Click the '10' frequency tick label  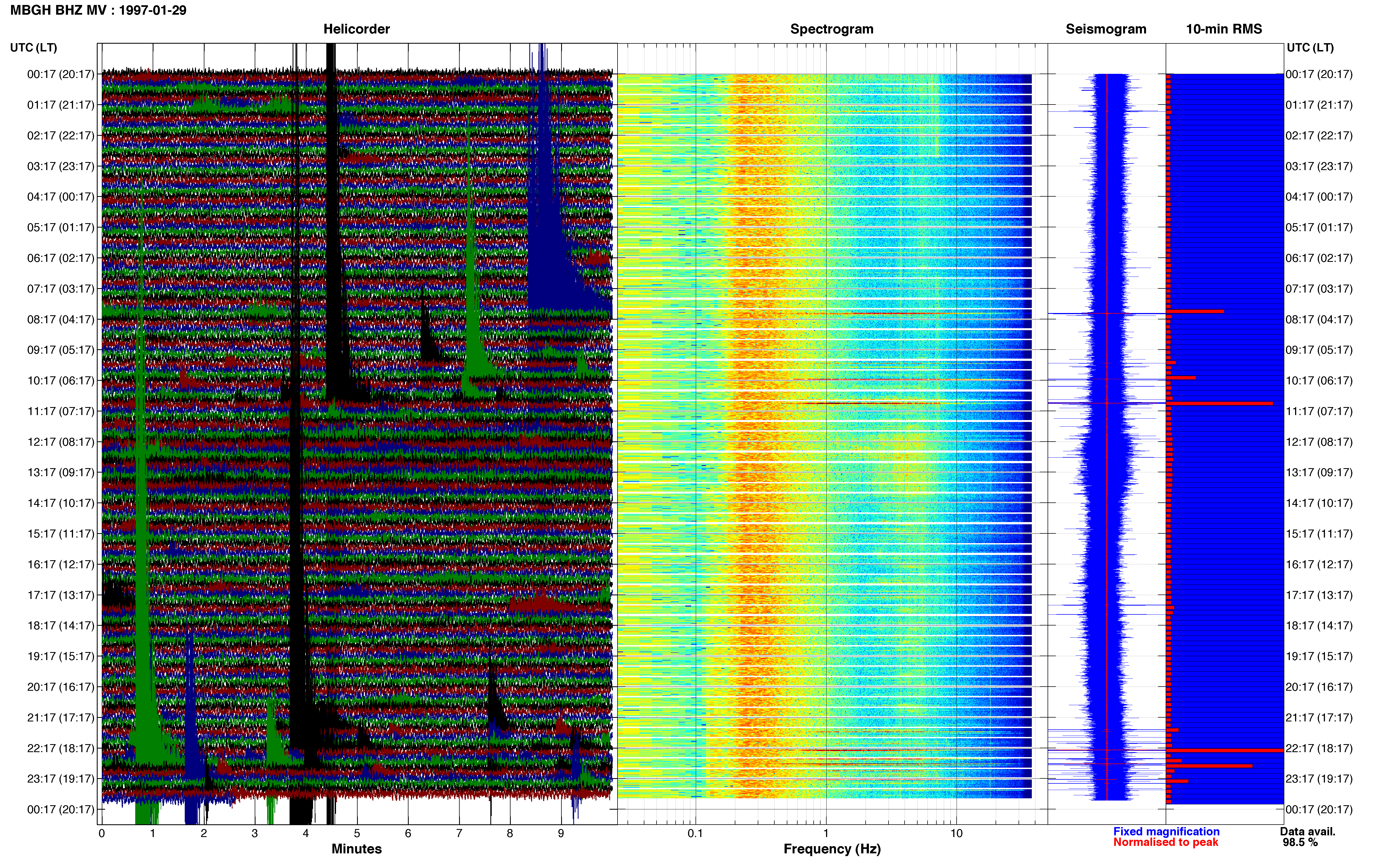(956, 833)
